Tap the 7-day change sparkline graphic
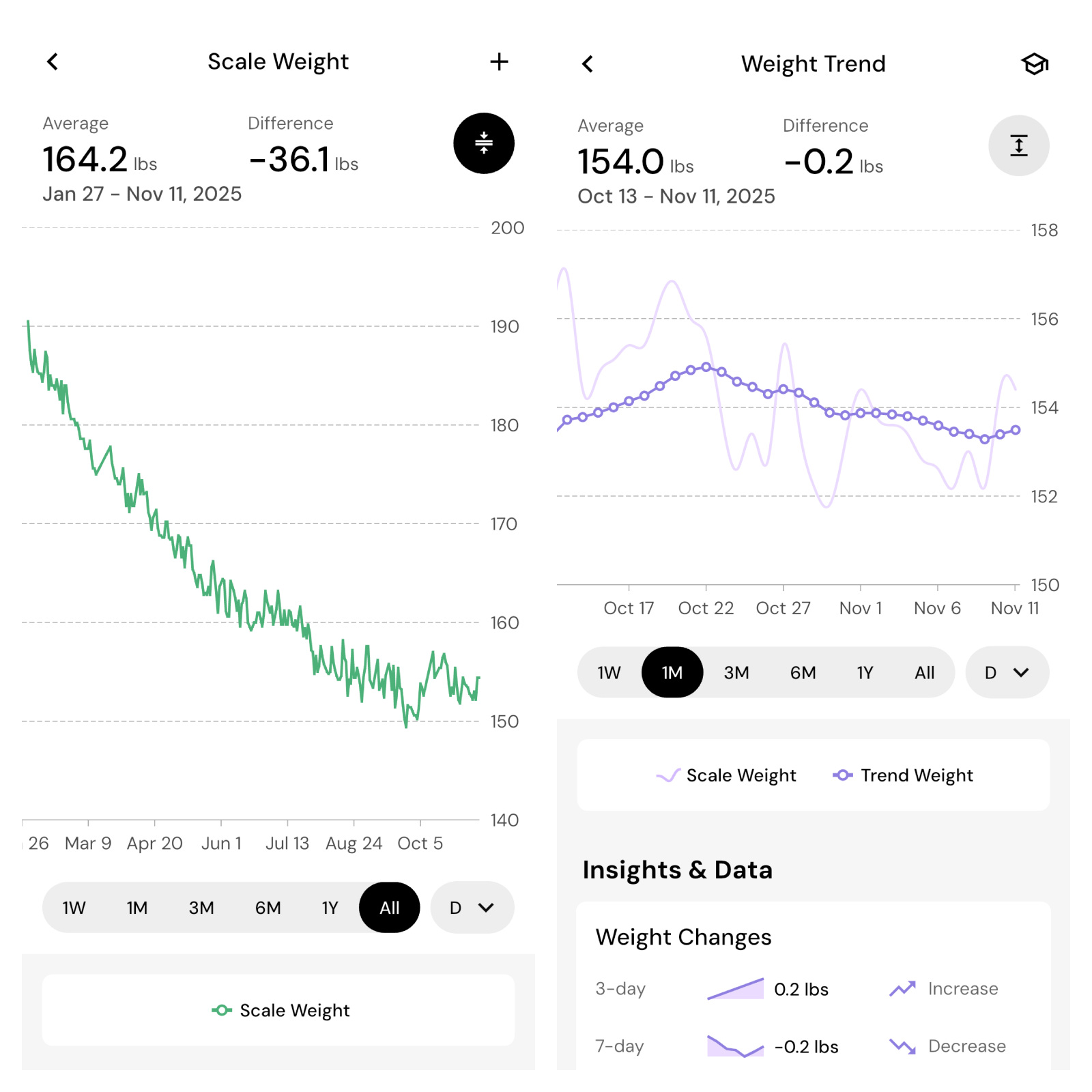Viewport: 1092px width, 1092px height. click(736, 1046)
